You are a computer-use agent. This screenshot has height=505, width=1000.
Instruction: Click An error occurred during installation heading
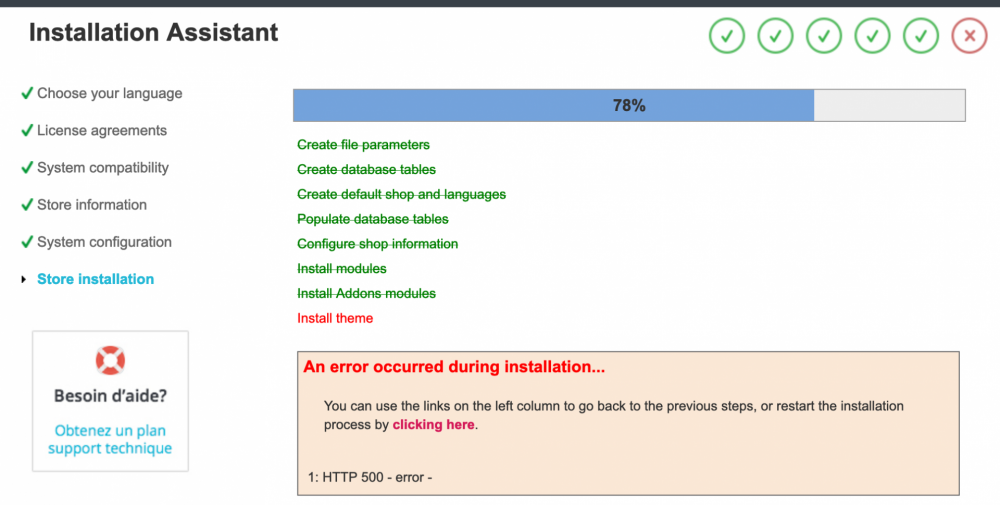pos(454,367)
